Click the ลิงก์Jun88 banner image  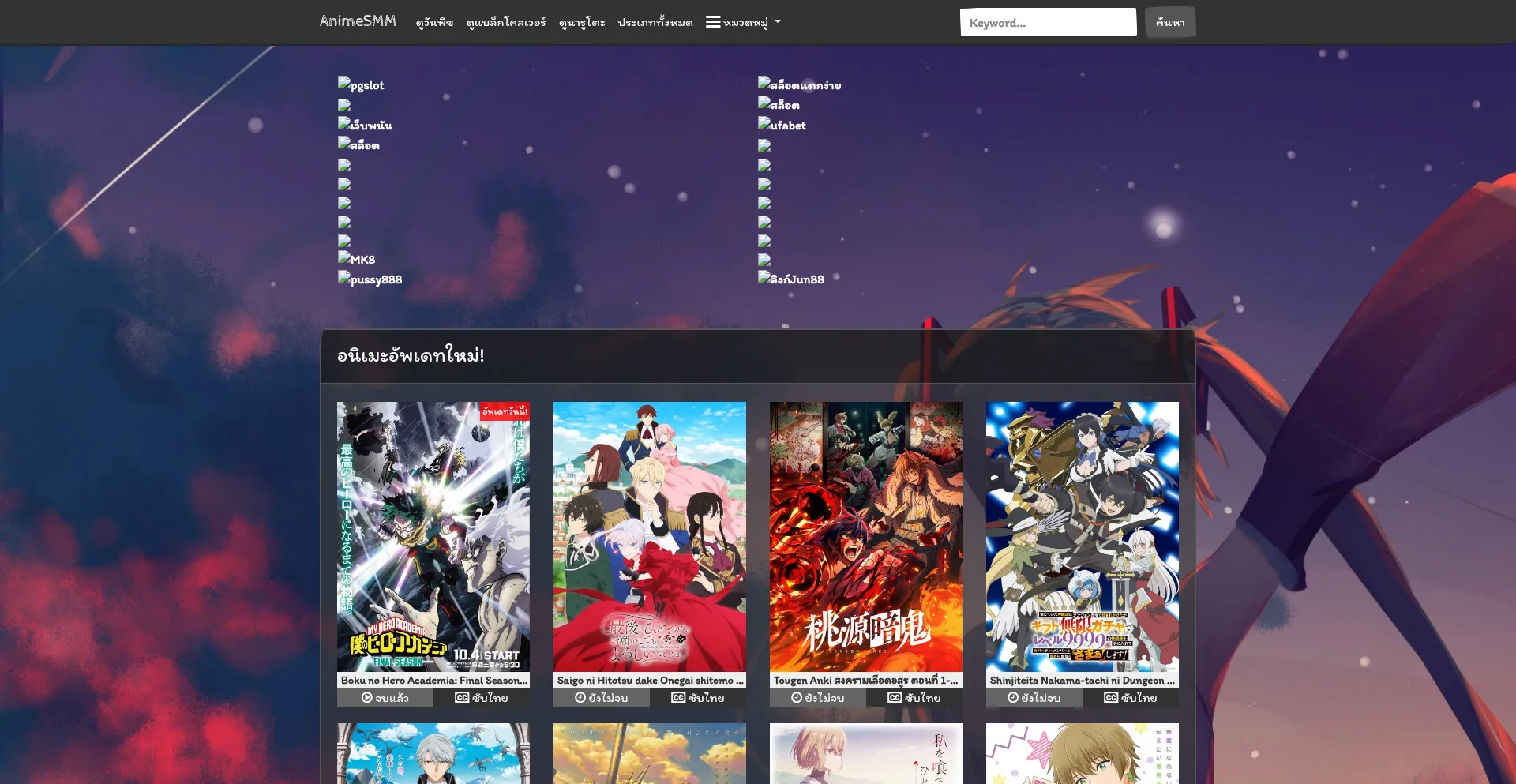point(791,279)
